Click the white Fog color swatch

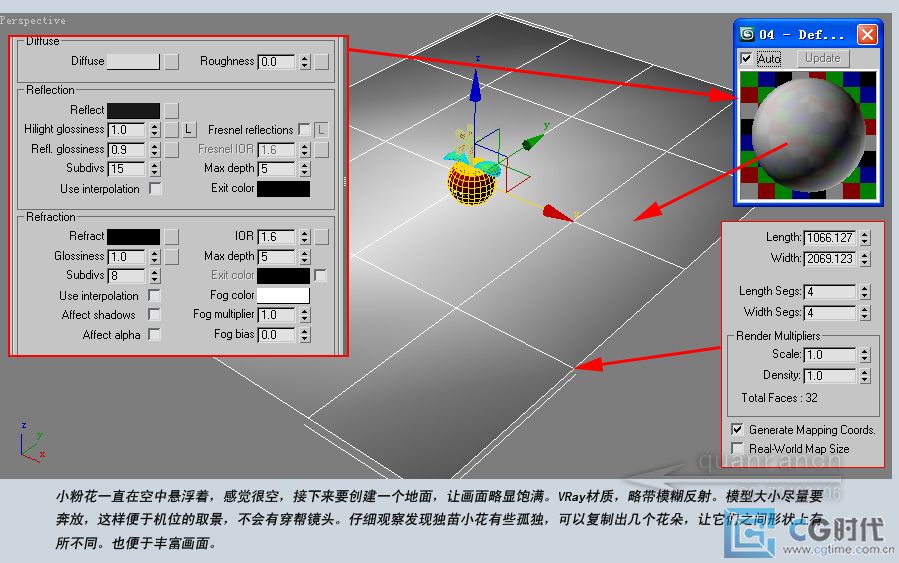point(283,295)
